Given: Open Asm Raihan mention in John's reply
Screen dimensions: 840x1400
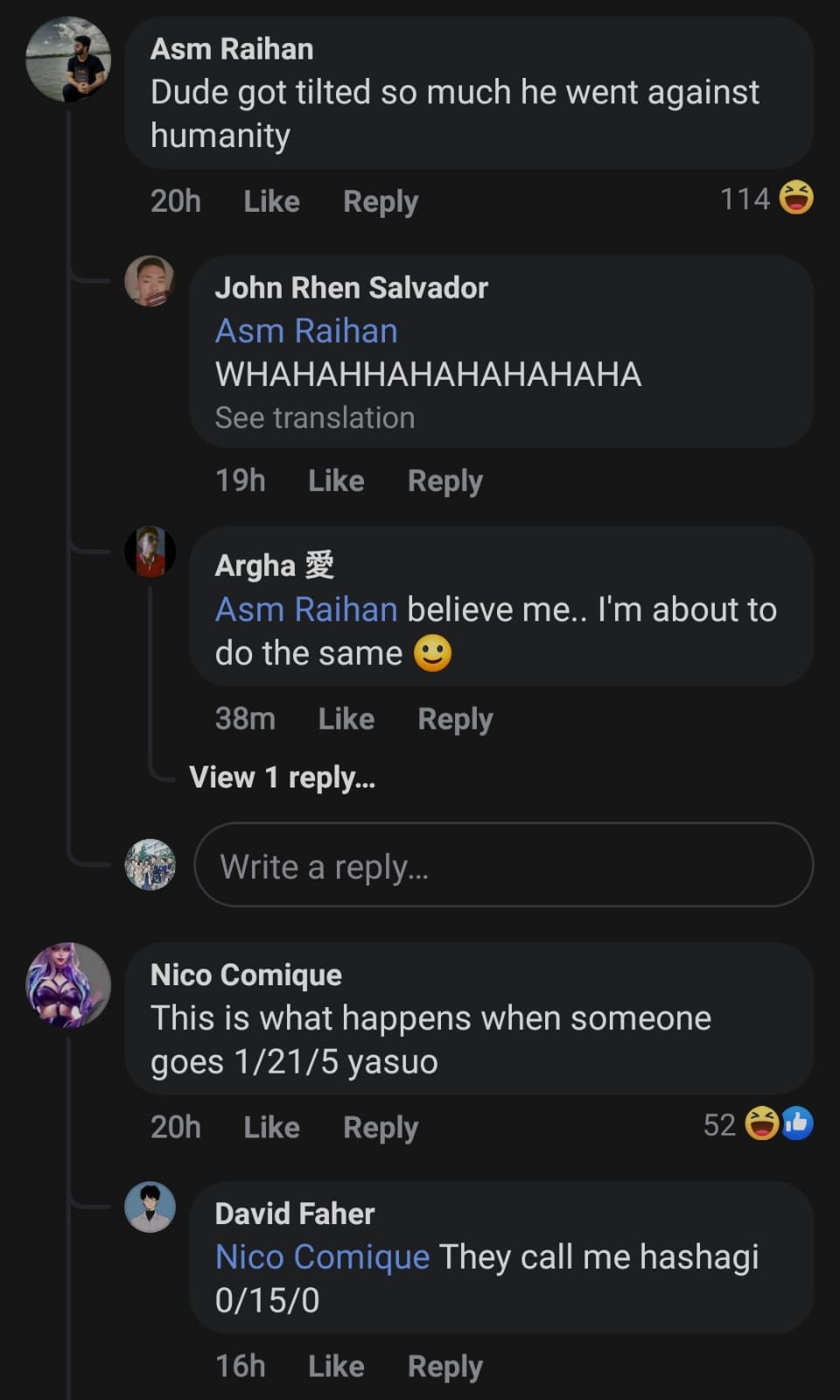Looking at the screenshot, I should click(306, 332).
